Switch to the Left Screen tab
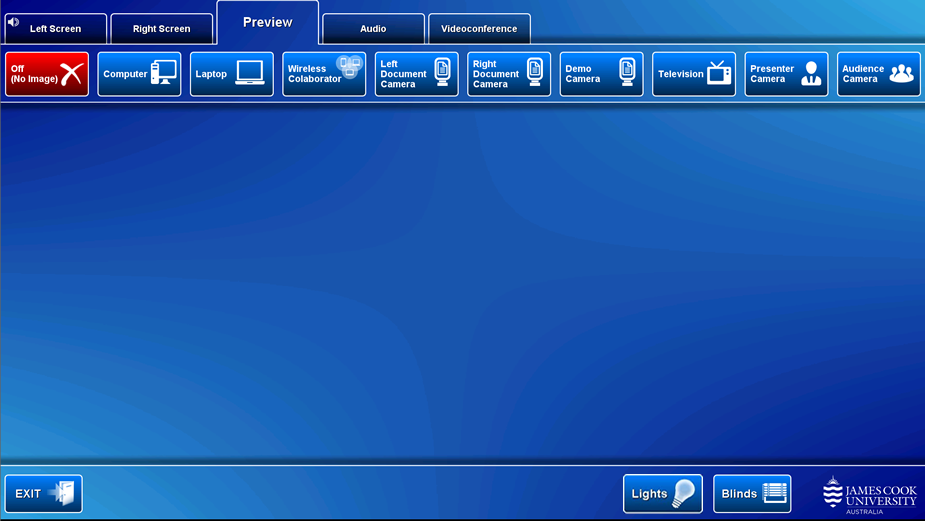925x521 pixels. coord(55,28)
